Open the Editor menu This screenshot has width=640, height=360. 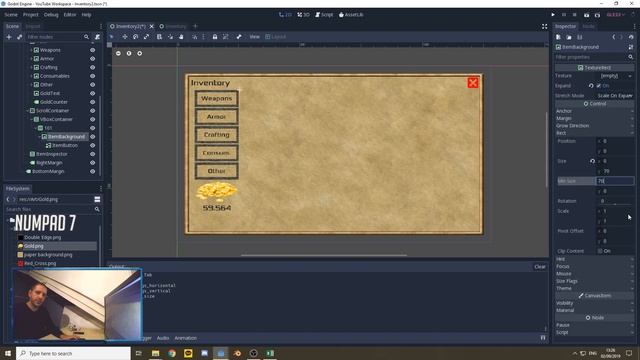(x=70, y=15)
